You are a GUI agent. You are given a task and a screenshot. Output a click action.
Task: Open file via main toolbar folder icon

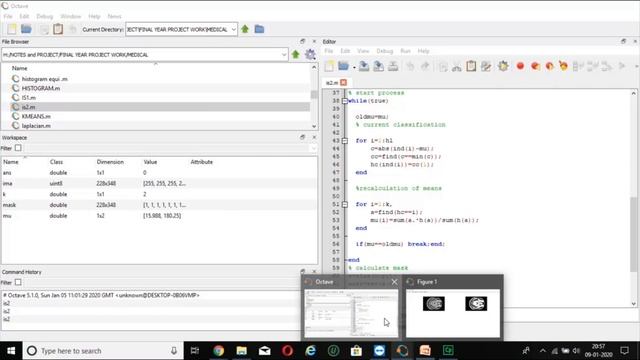(27, 29)
